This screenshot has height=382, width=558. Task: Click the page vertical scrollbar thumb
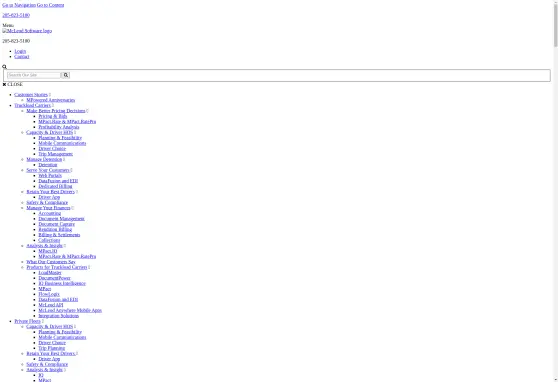coord(556,24)
